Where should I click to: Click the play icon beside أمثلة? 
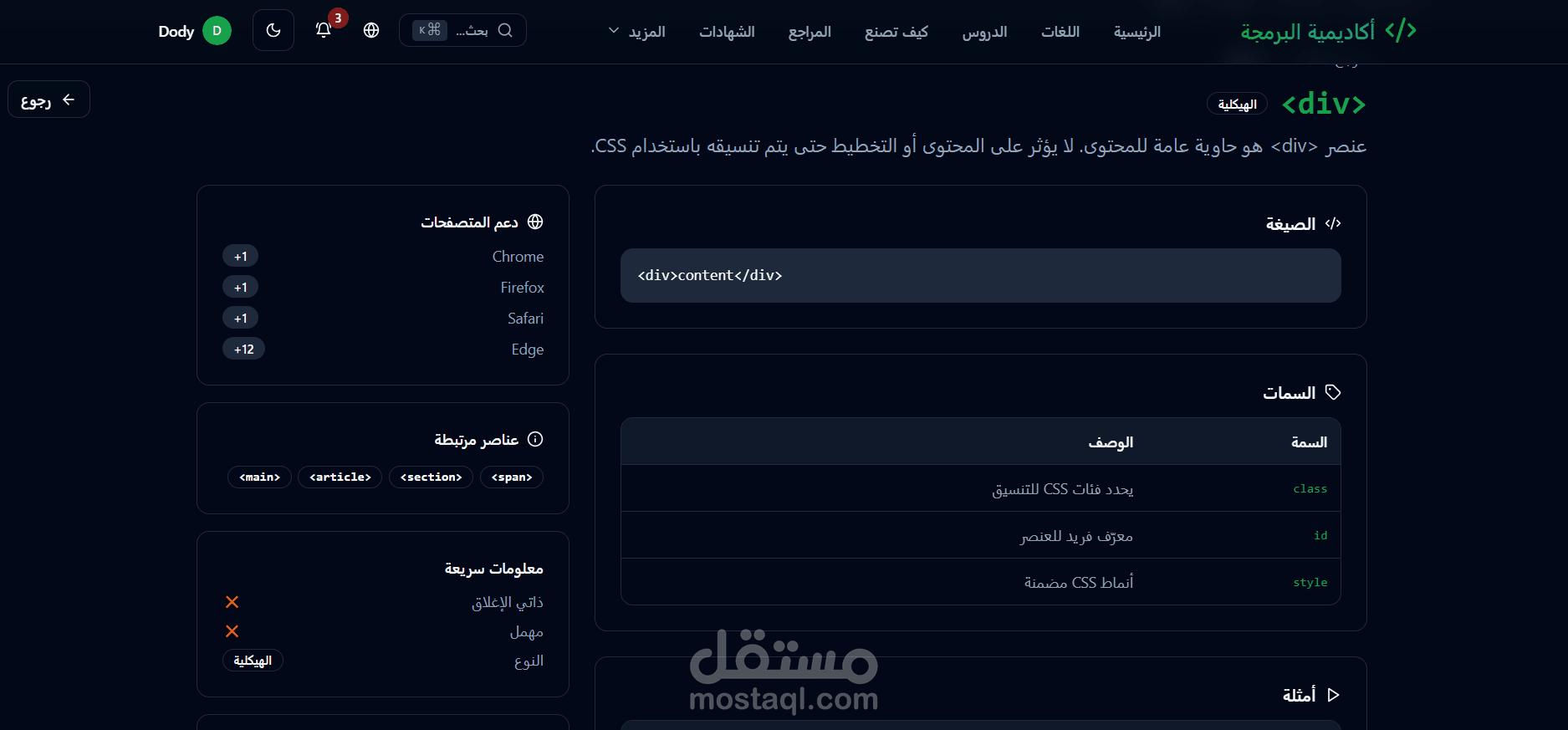coord(1333,695)
